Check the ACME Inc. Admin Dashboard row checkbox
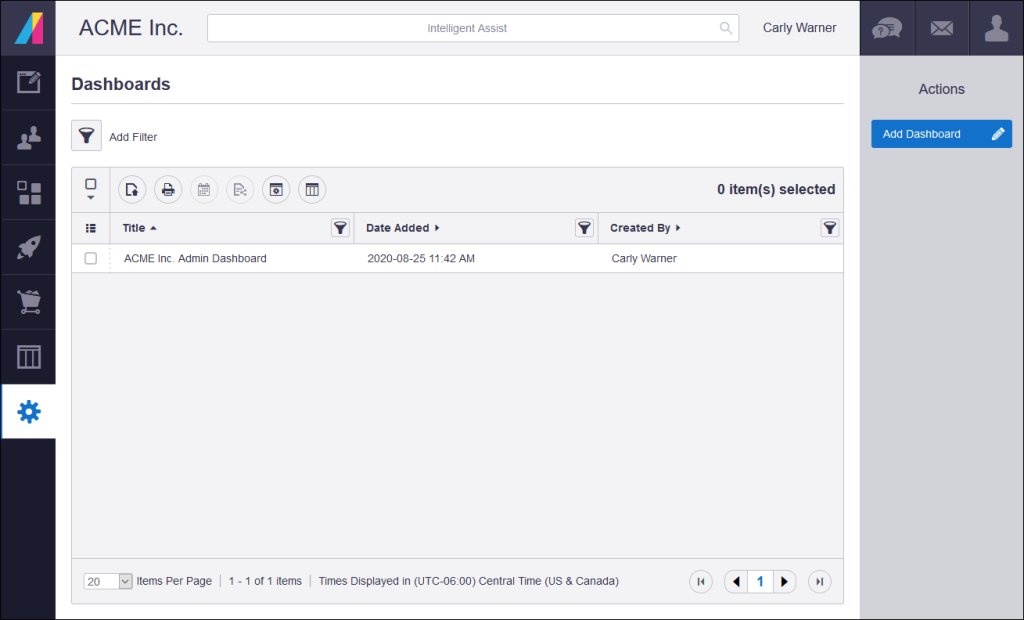 (91, 258)
